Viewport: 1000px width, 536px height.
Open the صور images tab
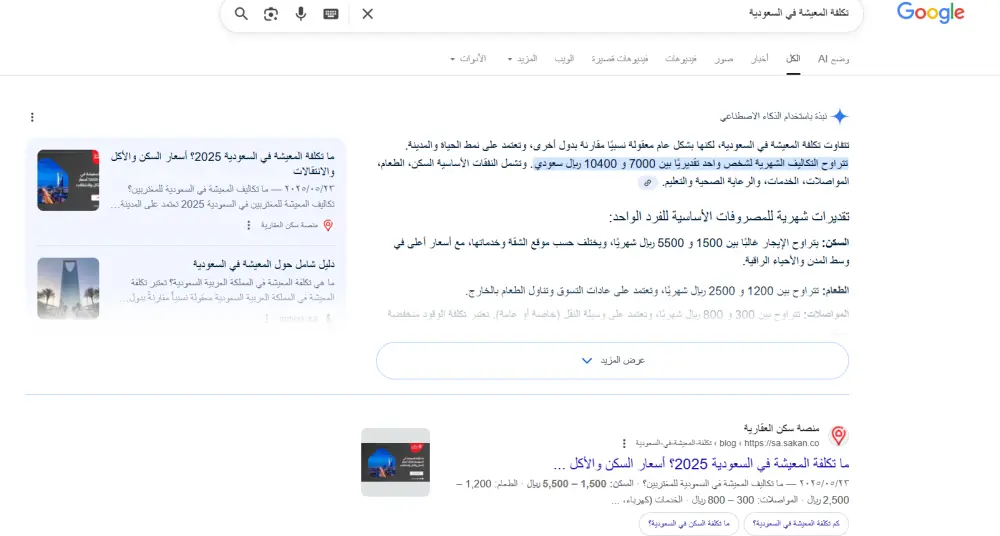pos(724,59)
